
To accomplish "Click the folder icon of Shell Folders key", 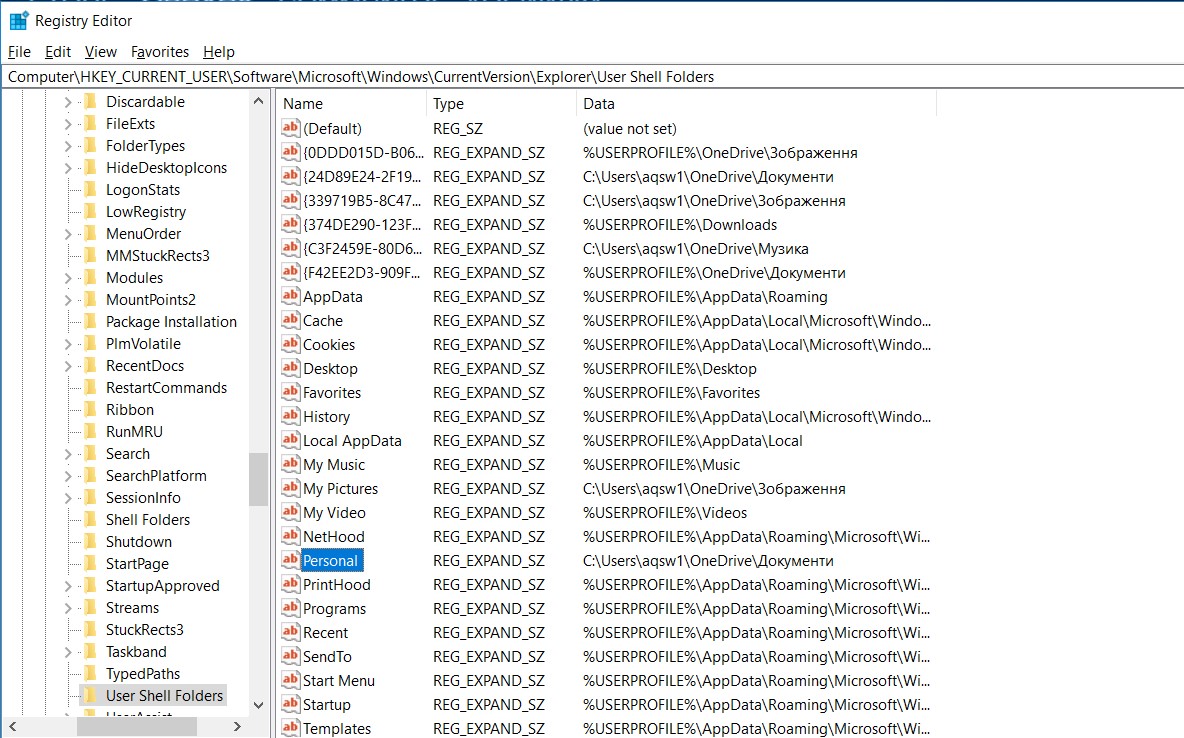I will tap(90, 519).
